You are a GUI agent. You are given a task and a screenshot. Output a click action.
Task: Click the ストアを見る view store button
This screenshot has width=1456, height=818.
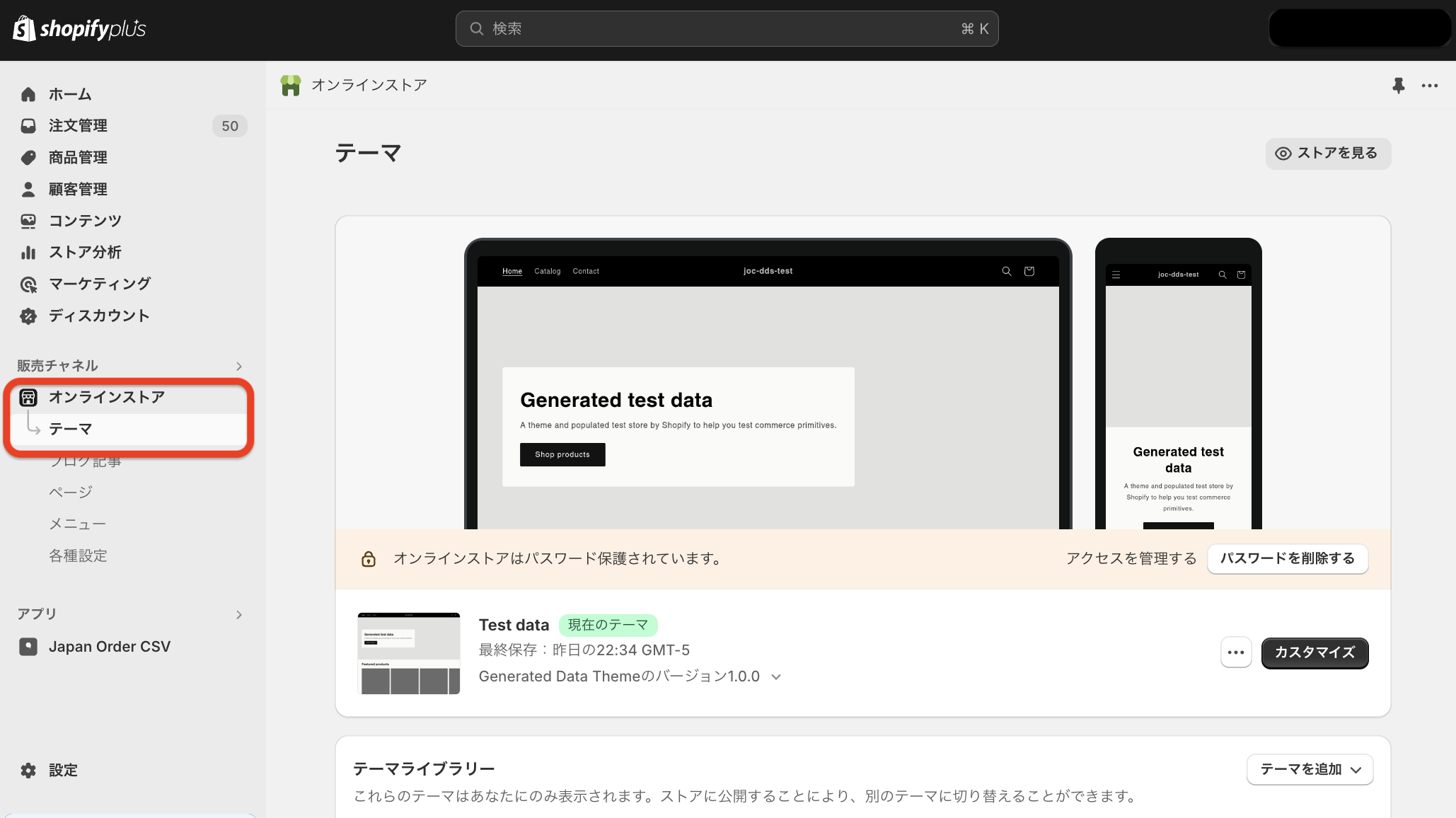click(1328, 154)
